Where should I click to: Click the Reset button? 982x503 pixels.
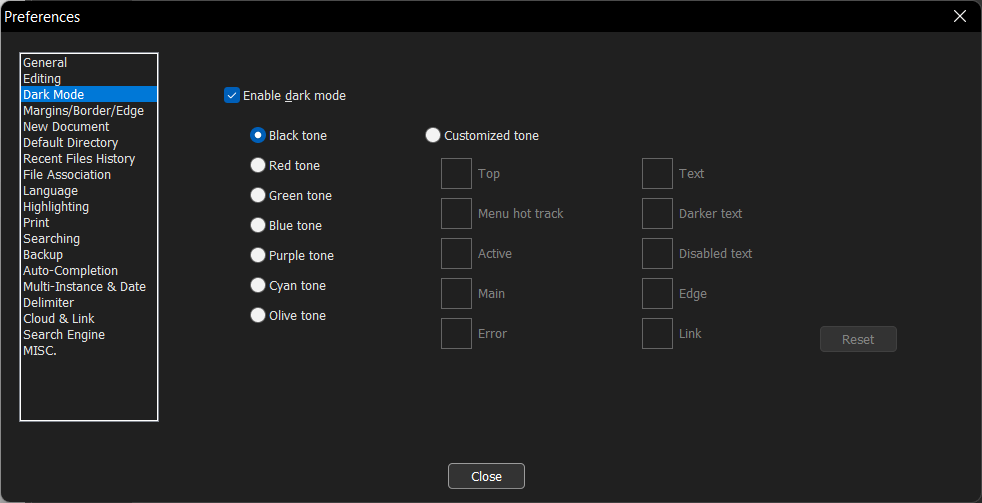point(858,339)
